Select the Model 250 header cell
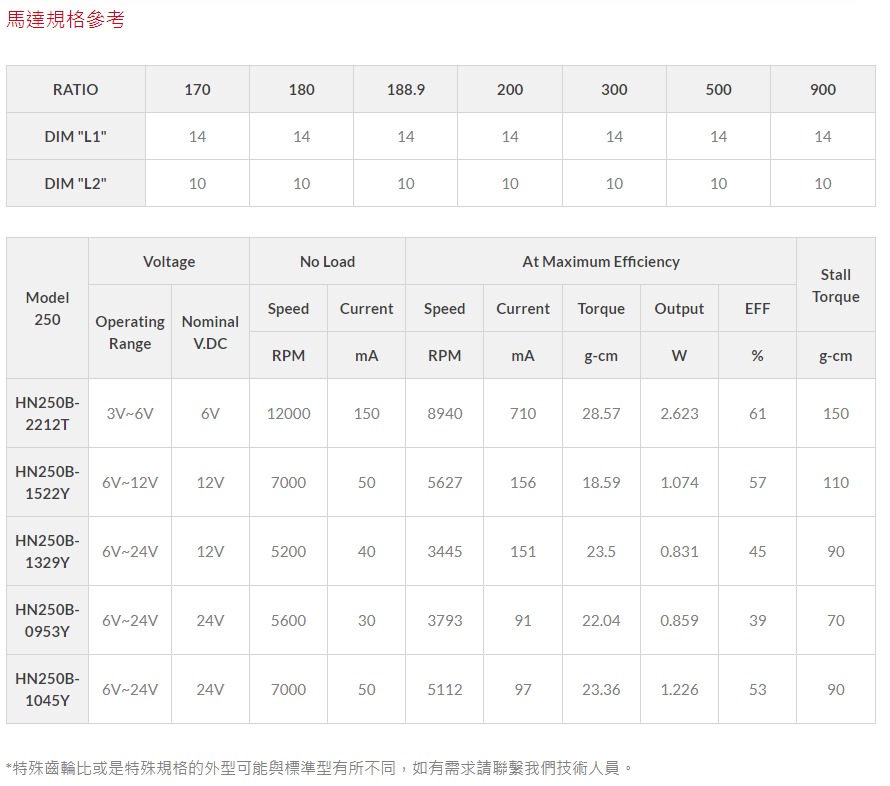 (x=48, y=309)
